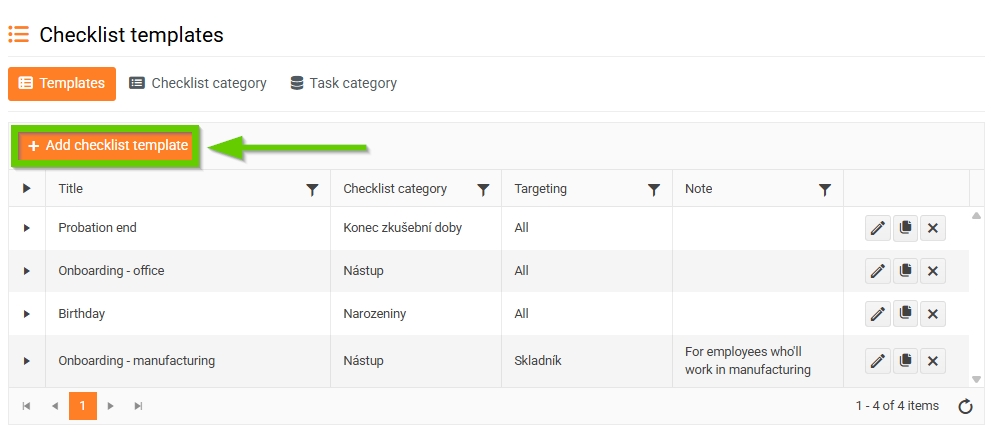
Task: Go to the last page of results
Action: tap(138, 406)
